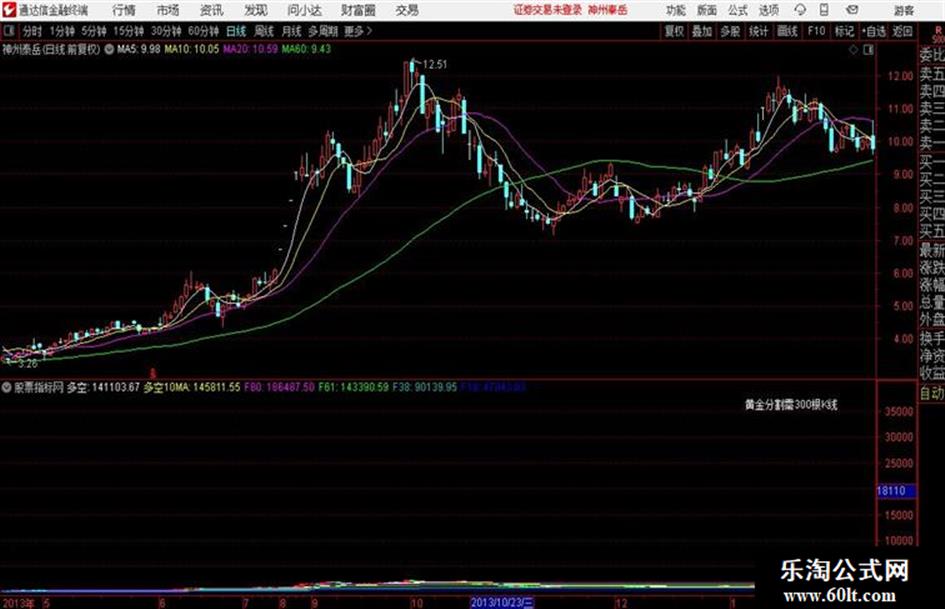Viewport: 945px width, 609px height.
Task: Click the 多空: 141103.67 value
Action: click(103, 388)
